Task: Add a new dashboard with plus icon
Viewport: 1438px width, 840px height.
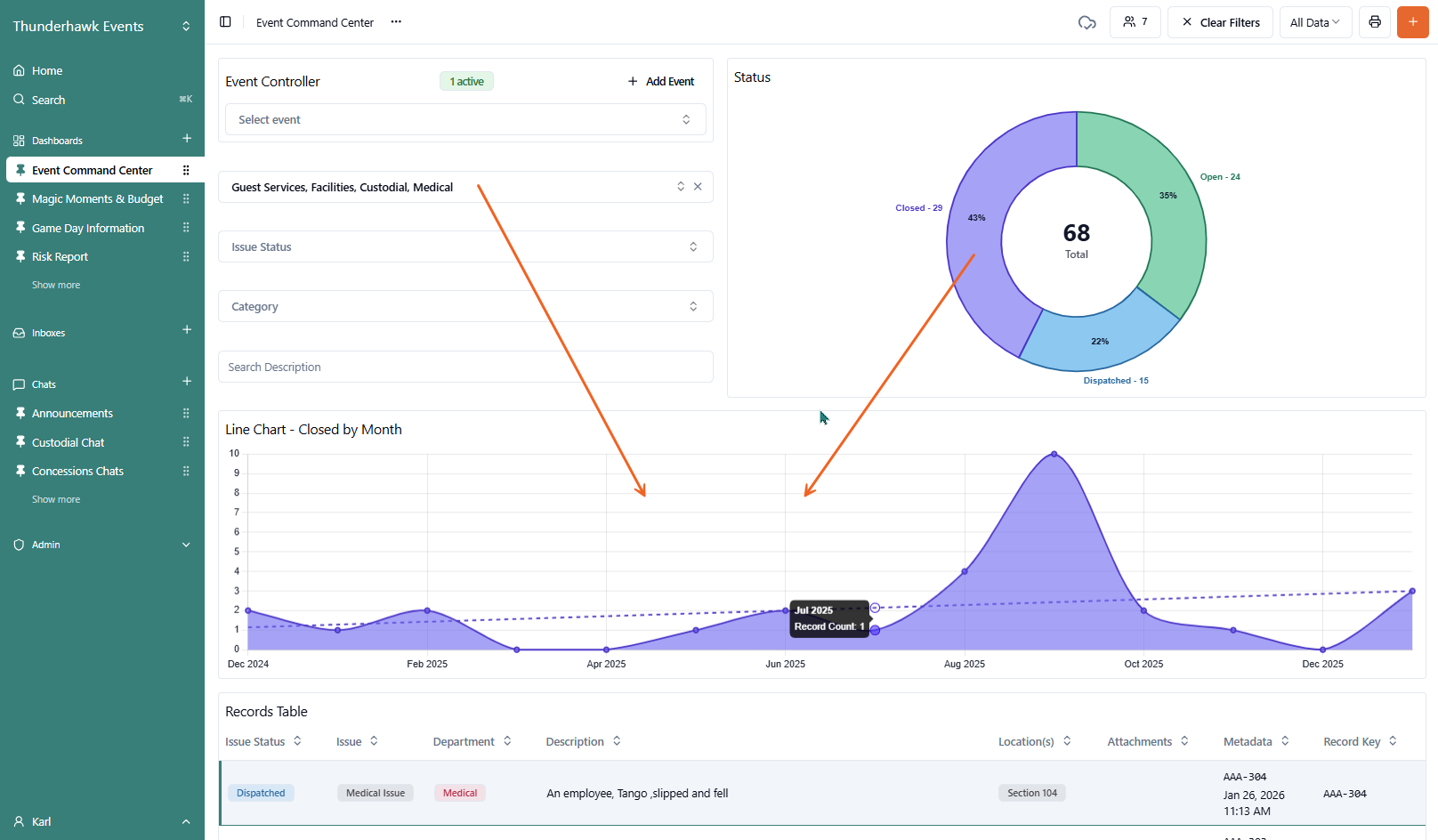Action: (x=187, y=139)
